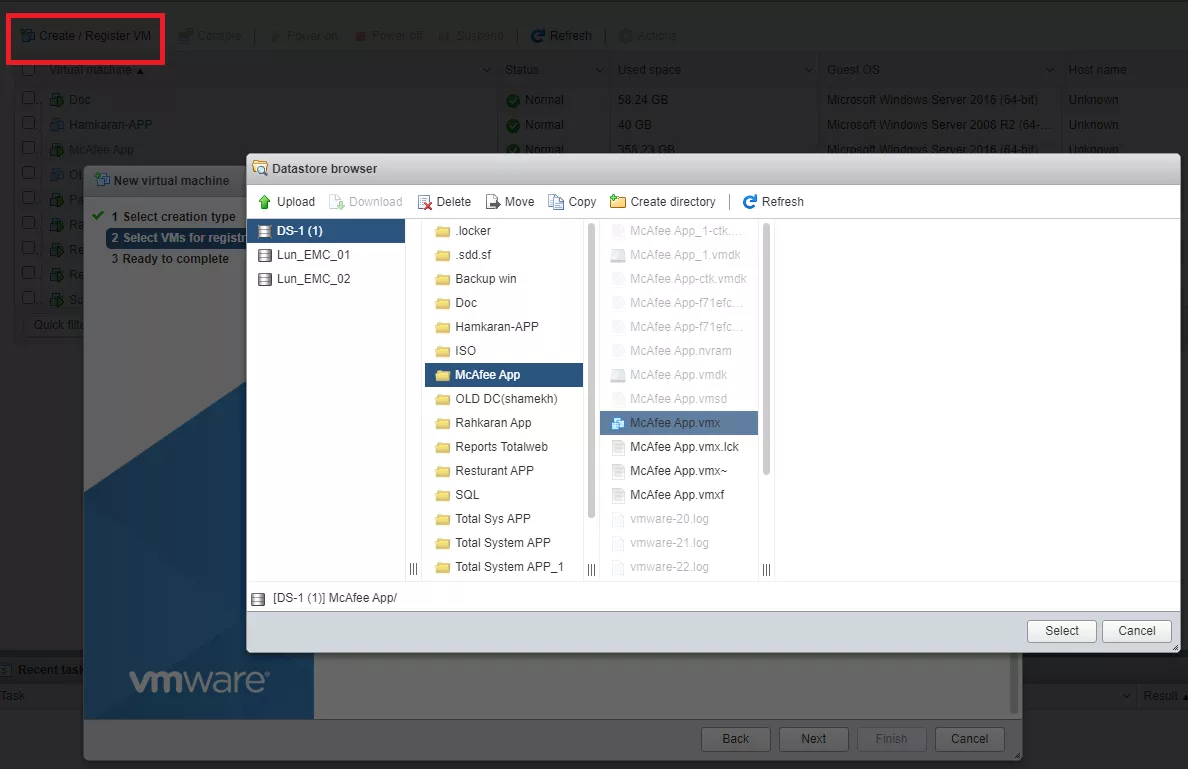Click the Total Sys APP folder icon

pos(442,520)
